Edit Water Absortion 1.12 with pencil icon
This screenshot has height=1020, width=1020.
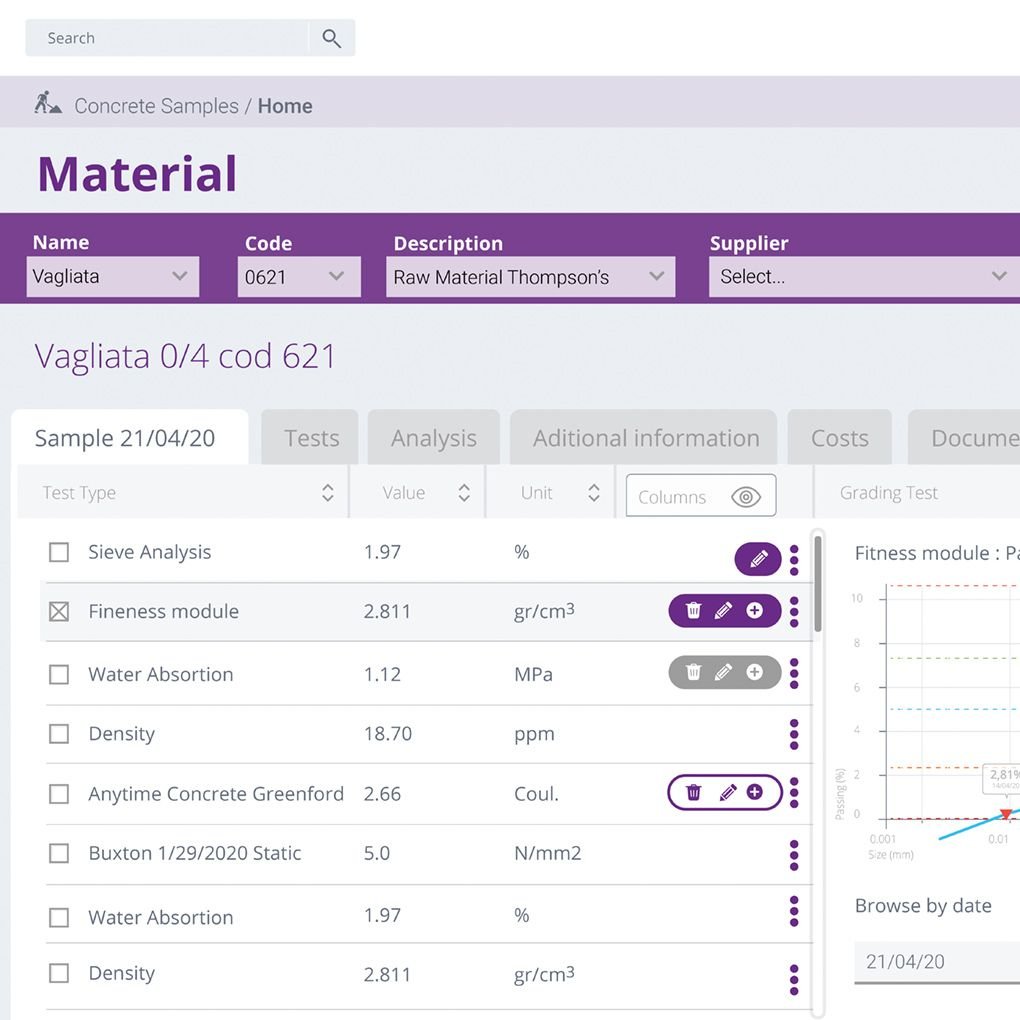coord(724,673)
